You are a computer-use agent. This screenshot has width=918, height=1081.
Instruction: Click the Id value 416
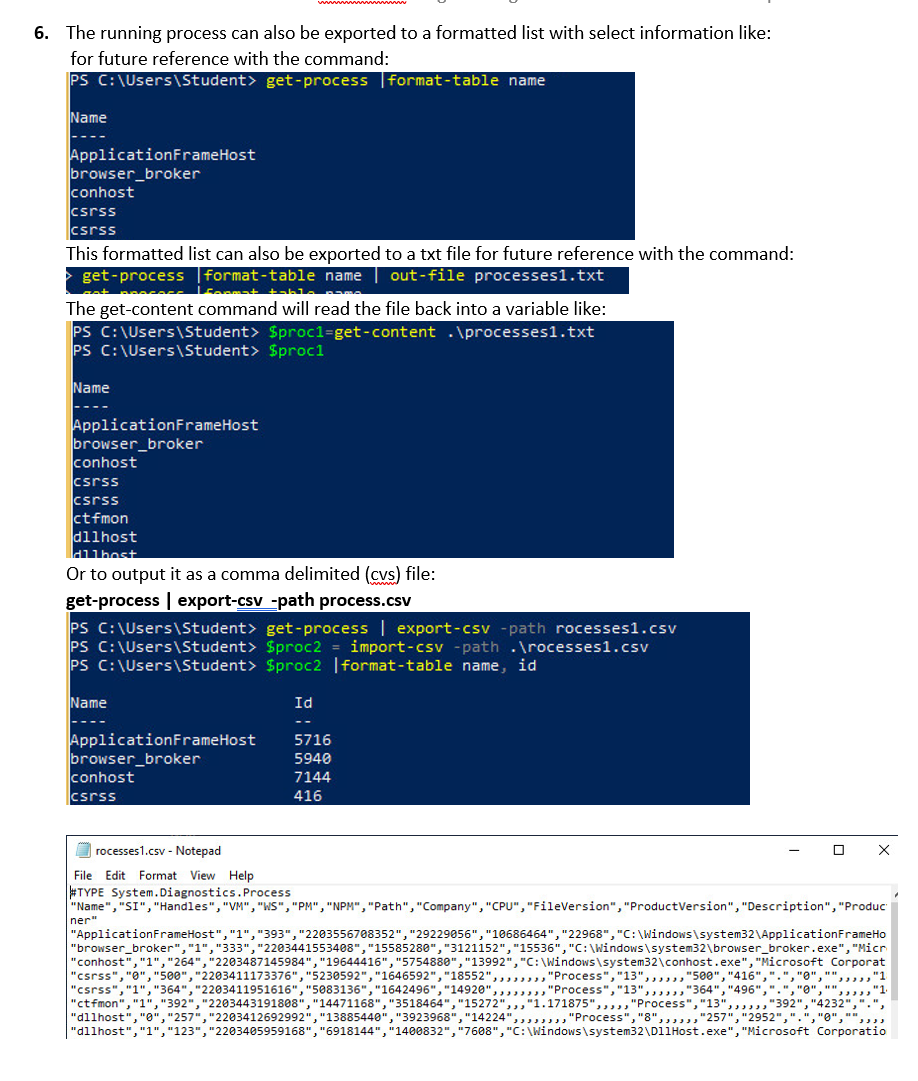[307, 796]
